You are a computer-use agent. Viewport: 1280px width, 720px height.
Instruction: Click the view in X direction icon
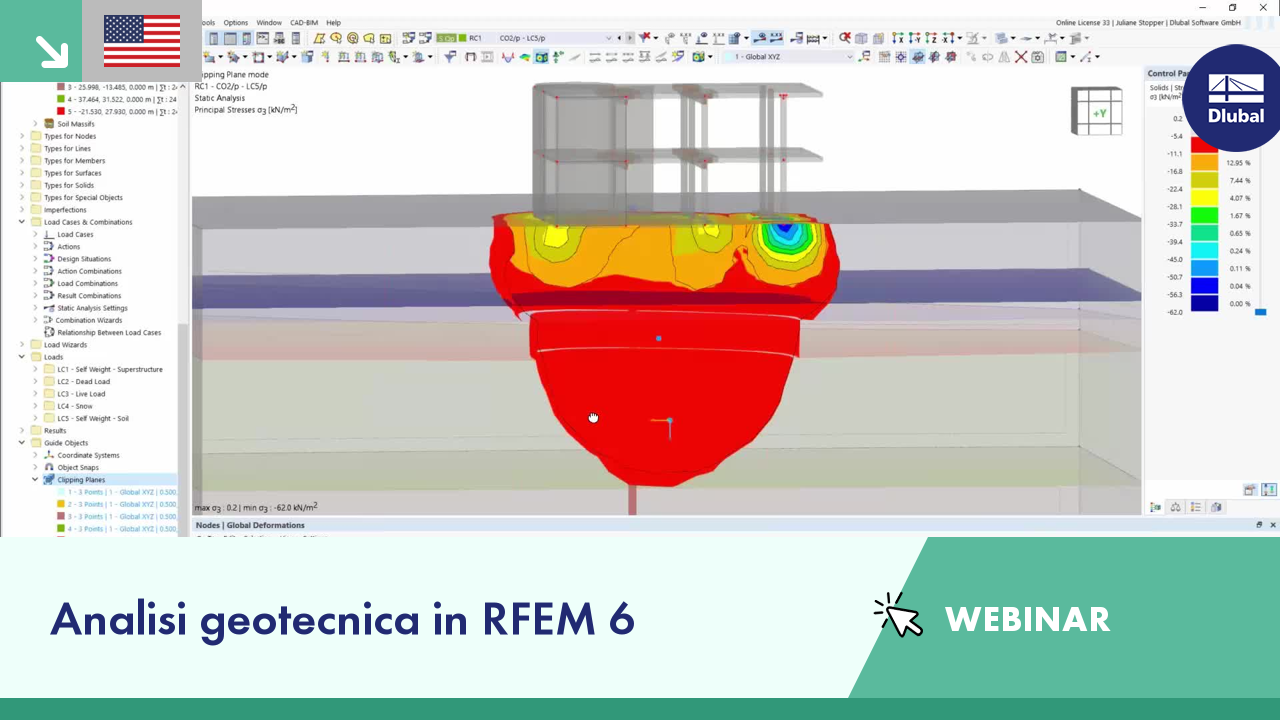898,38
